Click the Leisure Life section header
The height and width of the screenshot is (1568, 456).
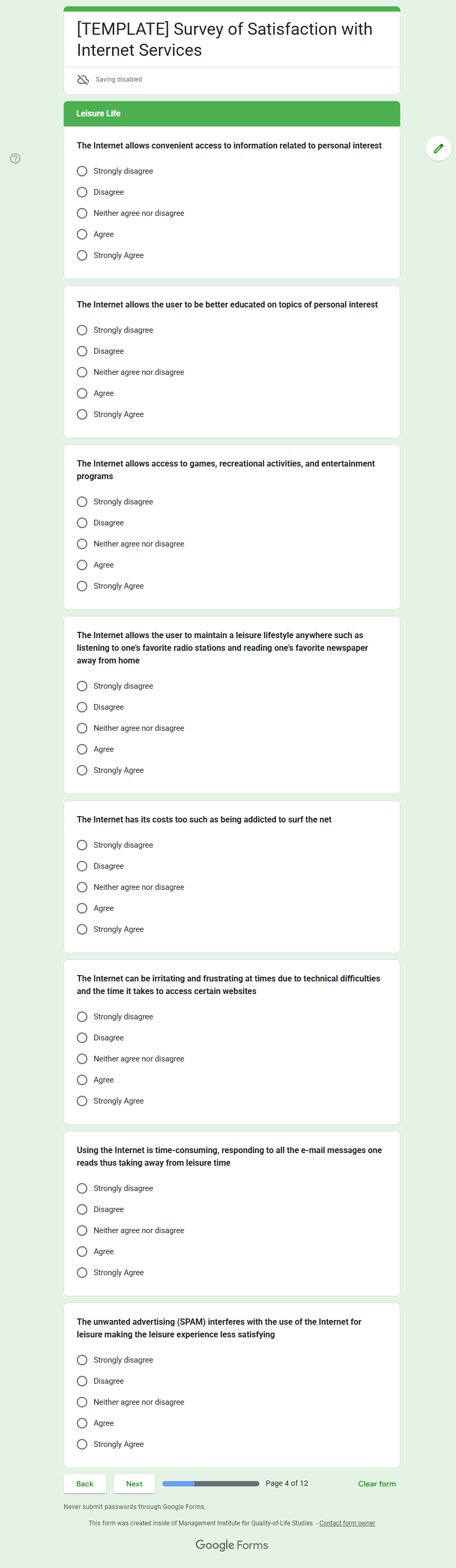pos(231,114)
